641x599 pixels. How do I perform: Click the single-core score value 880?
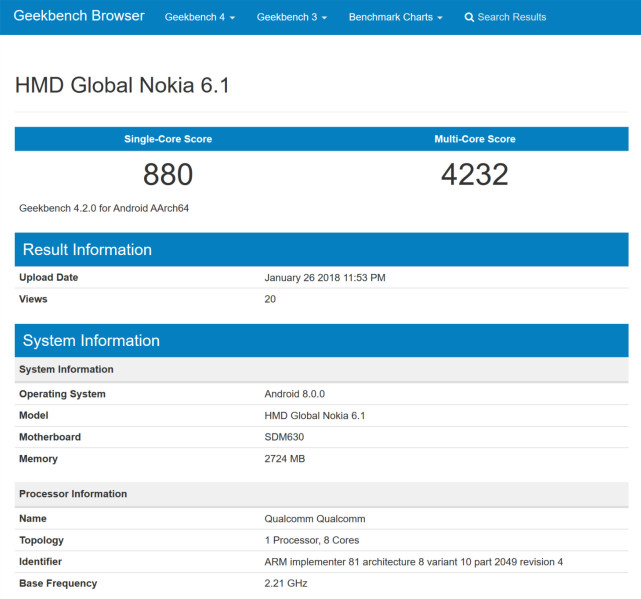coord(168,175)
